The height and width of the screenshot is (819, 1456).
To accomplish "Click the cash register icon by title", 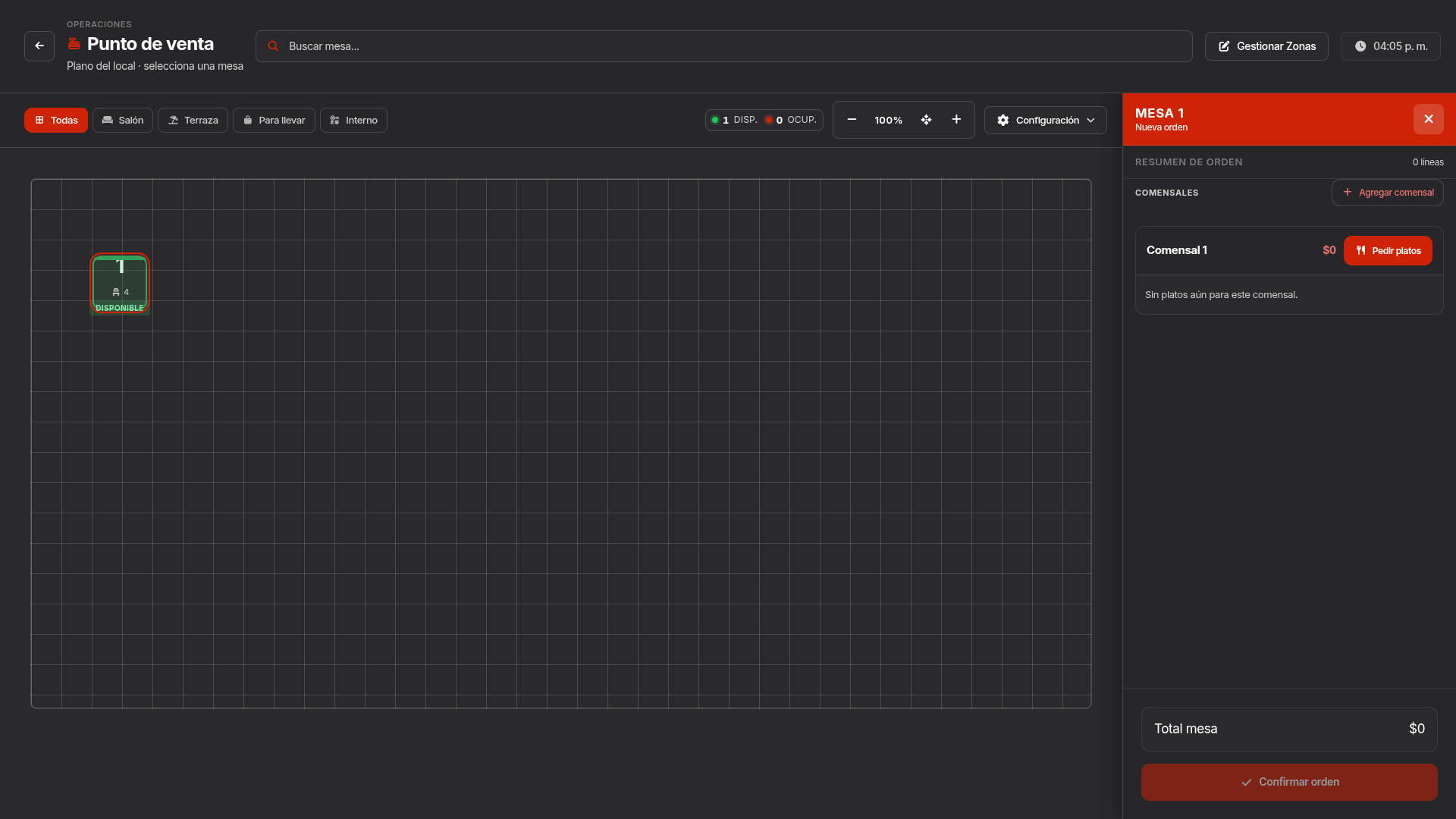I will (x=74, y=44).
